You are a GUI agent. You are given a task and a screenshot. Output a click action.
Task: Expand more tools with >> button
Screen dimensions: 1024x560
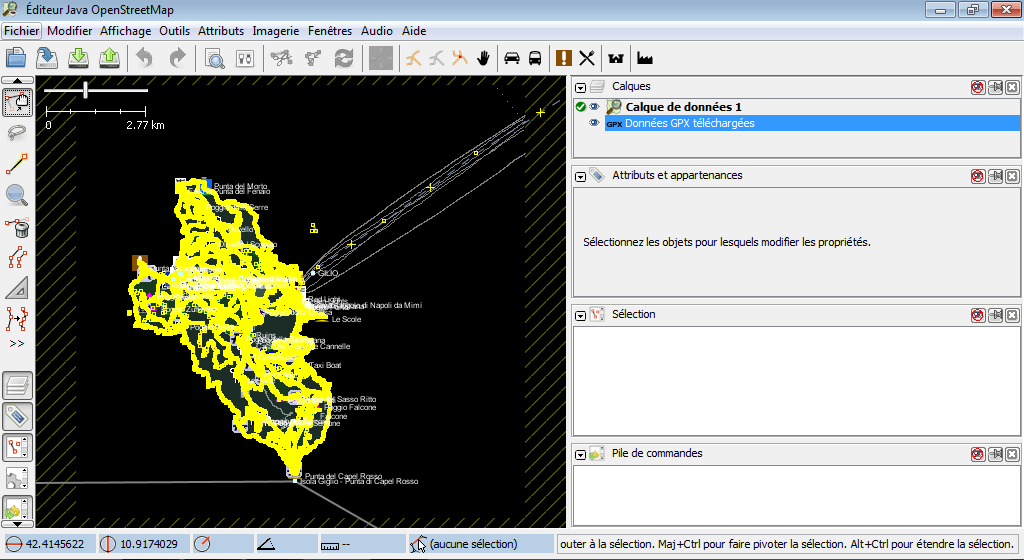(17, 343)
